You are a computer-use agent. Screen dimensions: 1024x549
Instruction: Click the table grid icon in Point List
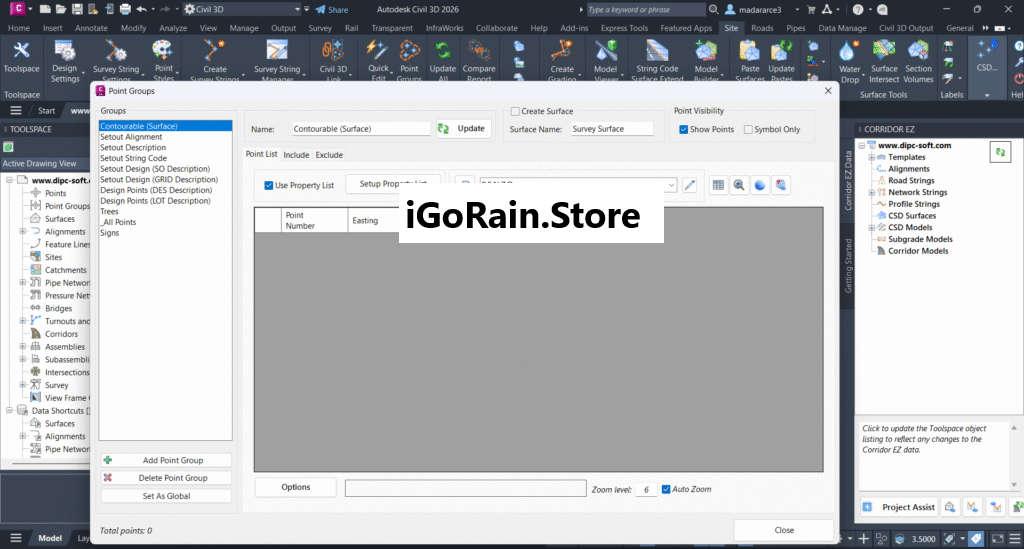[x=718, y=185]
